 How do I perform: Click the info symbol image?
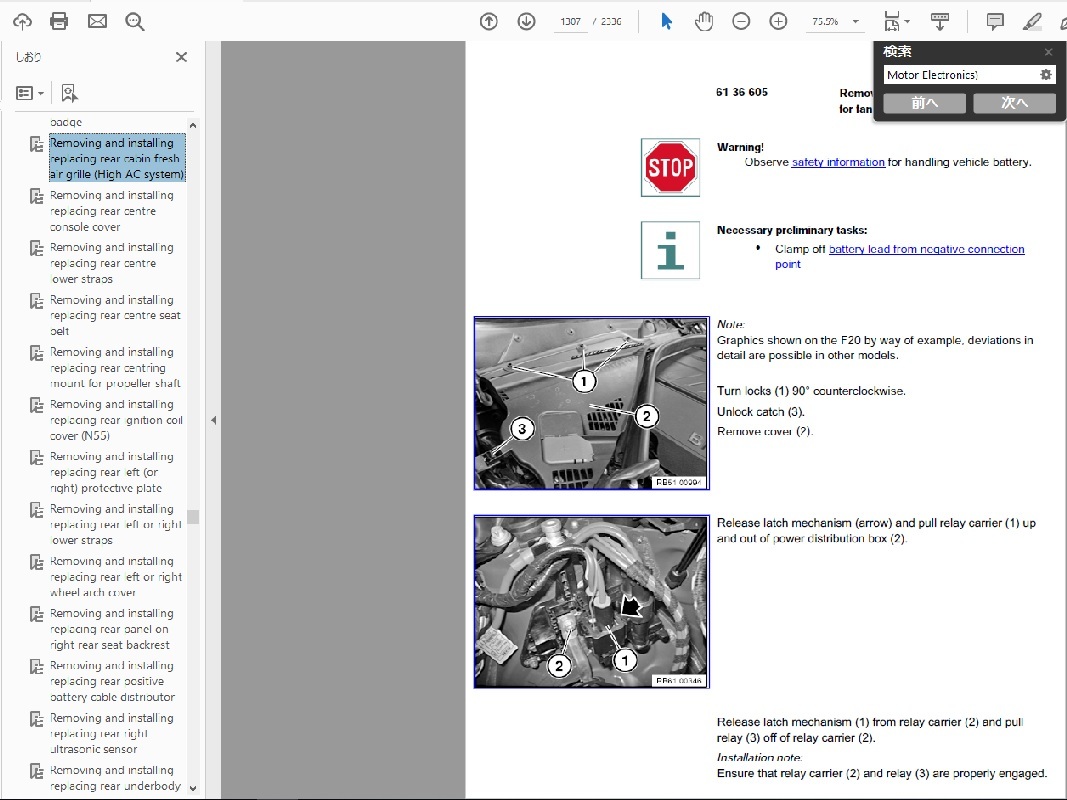[x=670, y=250]
